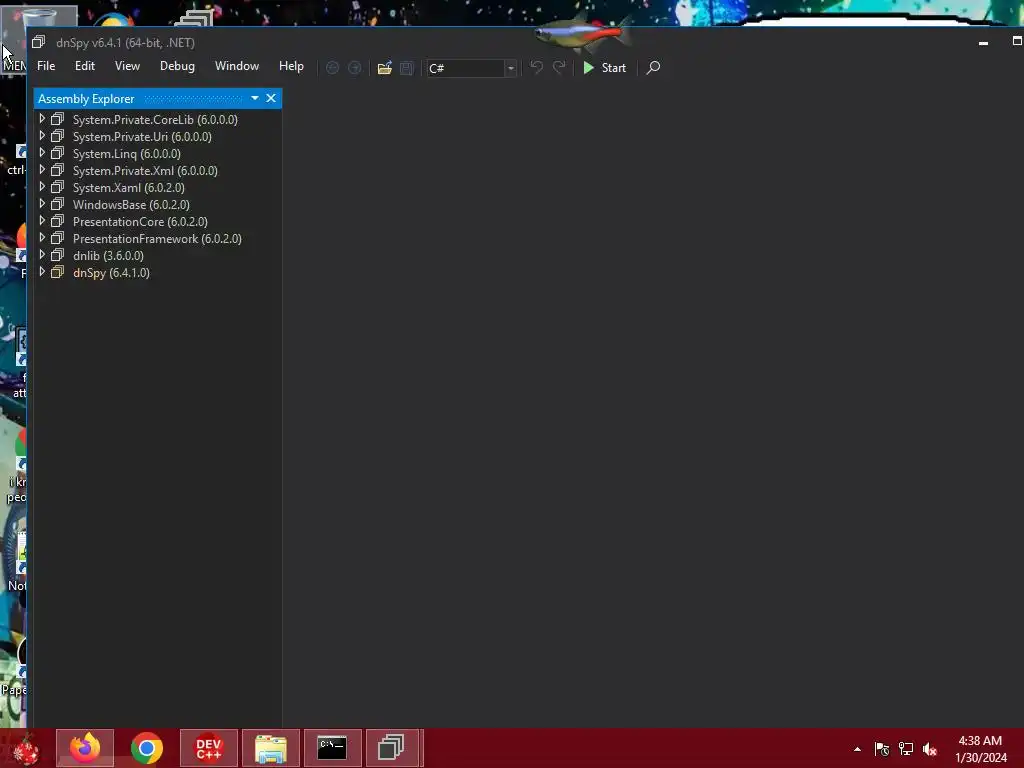1024x768 pixels.
Task: Click the dnSpy title bar app icon
Action: pos(39,42)
